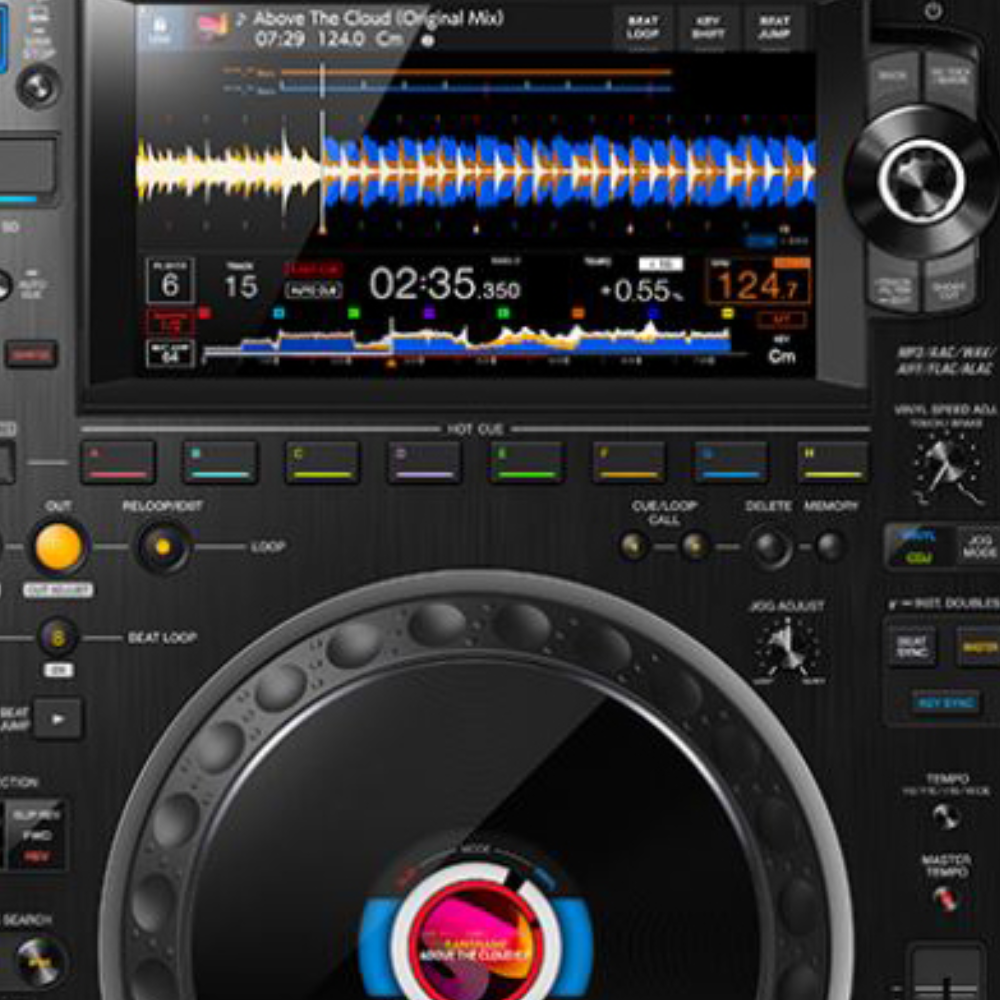Push the power button icon
Screen dimensions: 1000x1000
point(933,11)
